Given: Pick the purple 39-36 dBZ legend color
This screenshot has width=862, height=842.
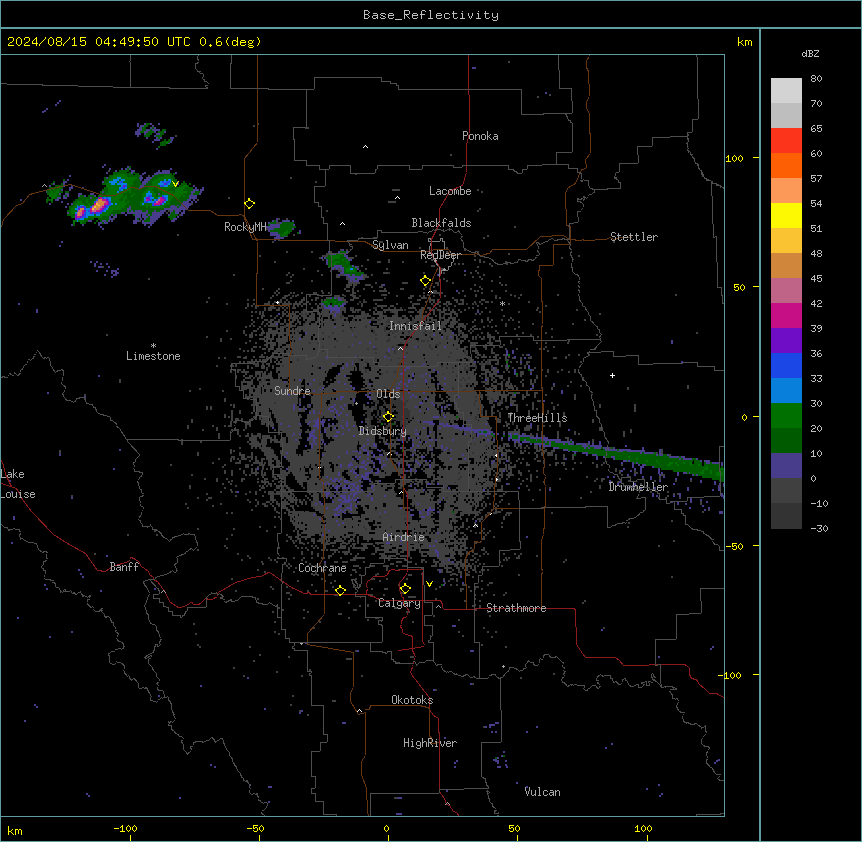Looking at the screenshot, I should 786,341.
